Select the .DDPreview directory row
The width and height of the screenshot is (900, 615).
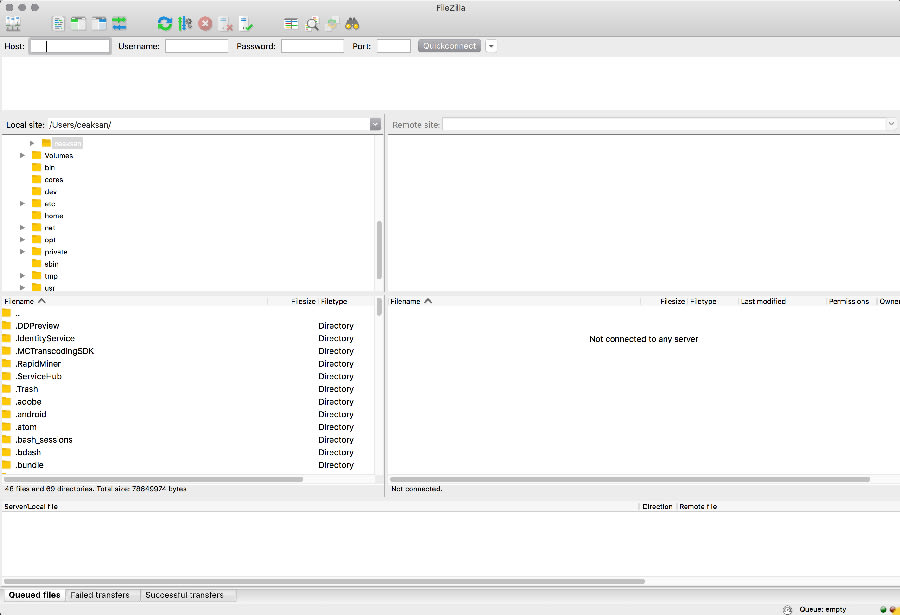coord(188,326)
